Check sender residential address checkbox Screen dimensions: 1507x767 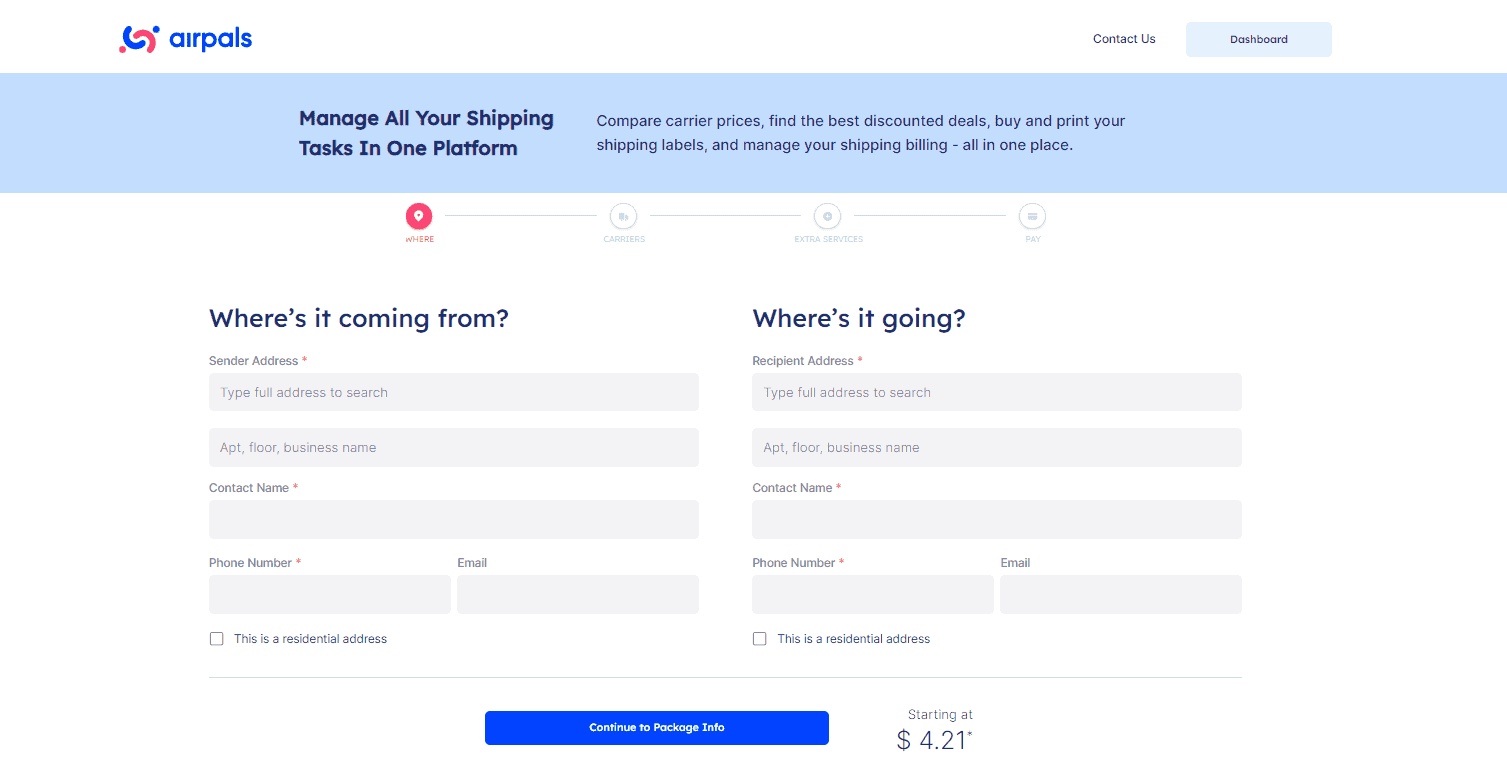coord(216,638)
